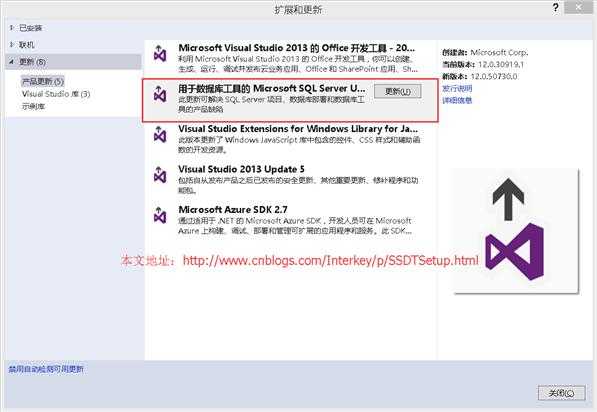Click the 创建者 Microsoft Corp. text
Screen dimensions: 597x412
(485, 52)
